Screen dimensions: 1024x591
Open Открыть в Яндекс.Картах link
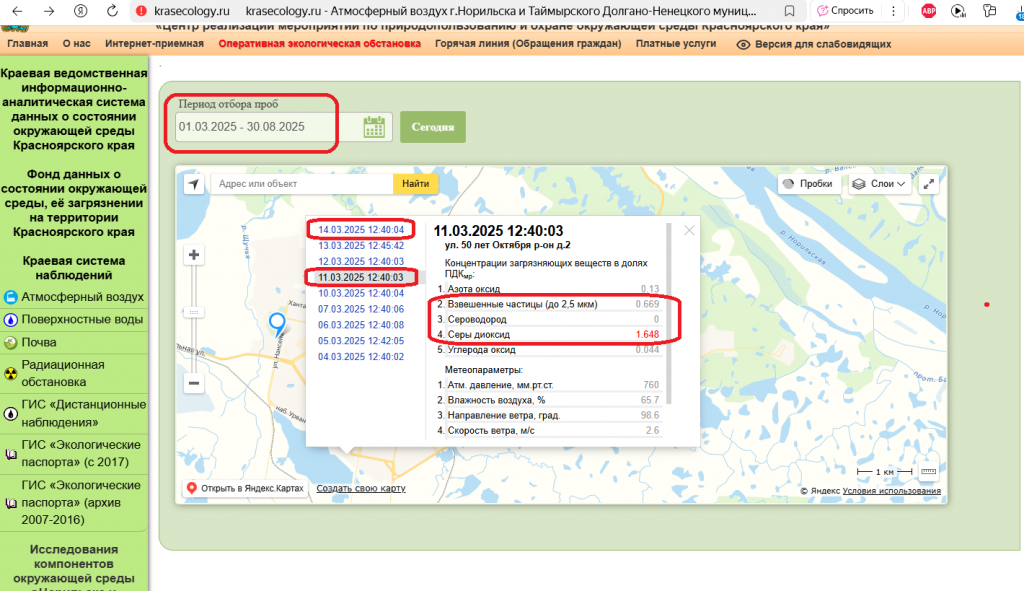246,488
